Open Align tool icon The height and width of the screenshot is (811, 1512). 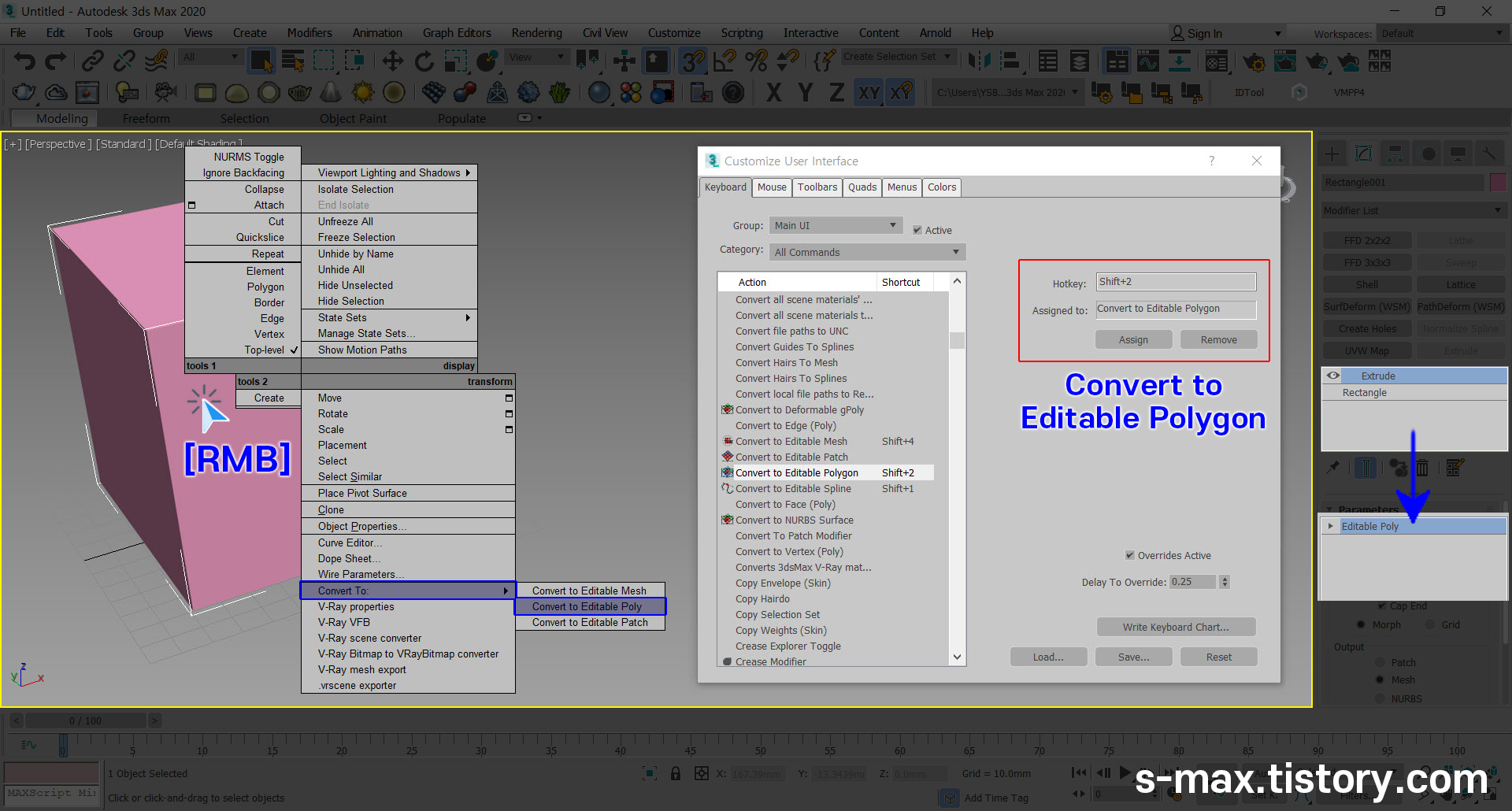coord(1010,61)
